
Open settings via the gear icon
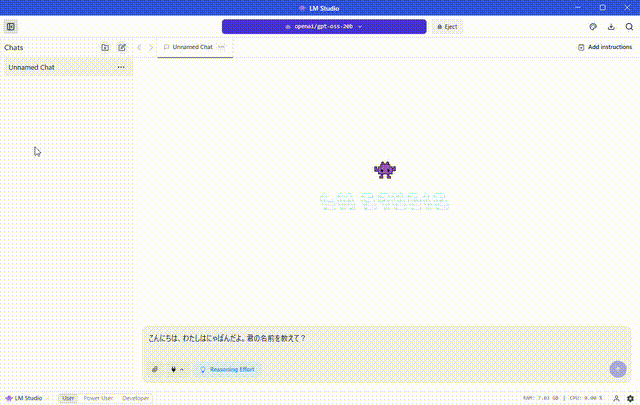coord(630,398)
